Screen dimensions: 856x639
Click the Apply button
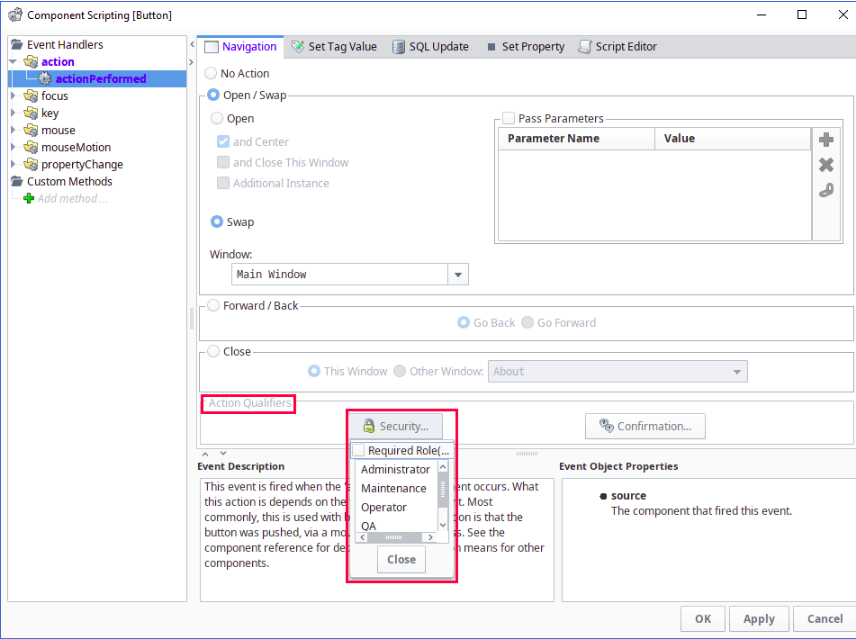coord(758,619)
